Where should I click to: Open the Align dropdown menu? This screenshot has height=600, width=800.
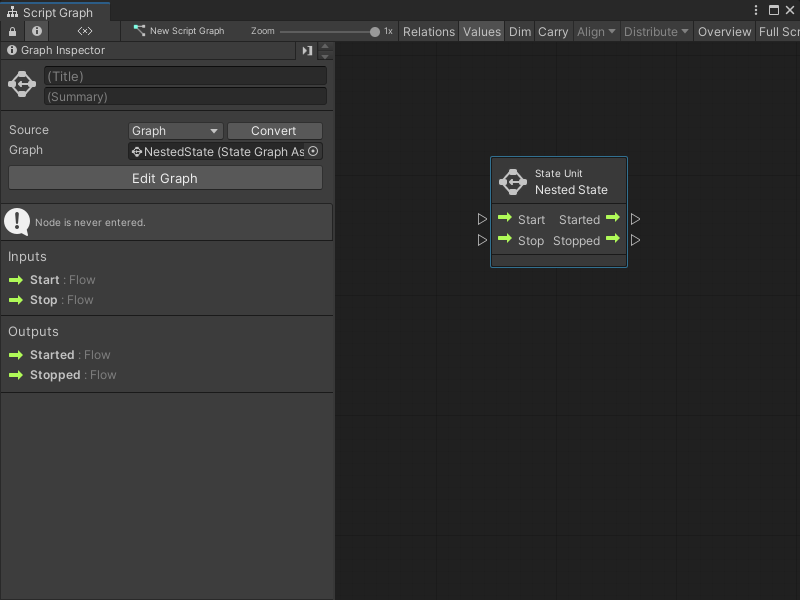[595, 31]
